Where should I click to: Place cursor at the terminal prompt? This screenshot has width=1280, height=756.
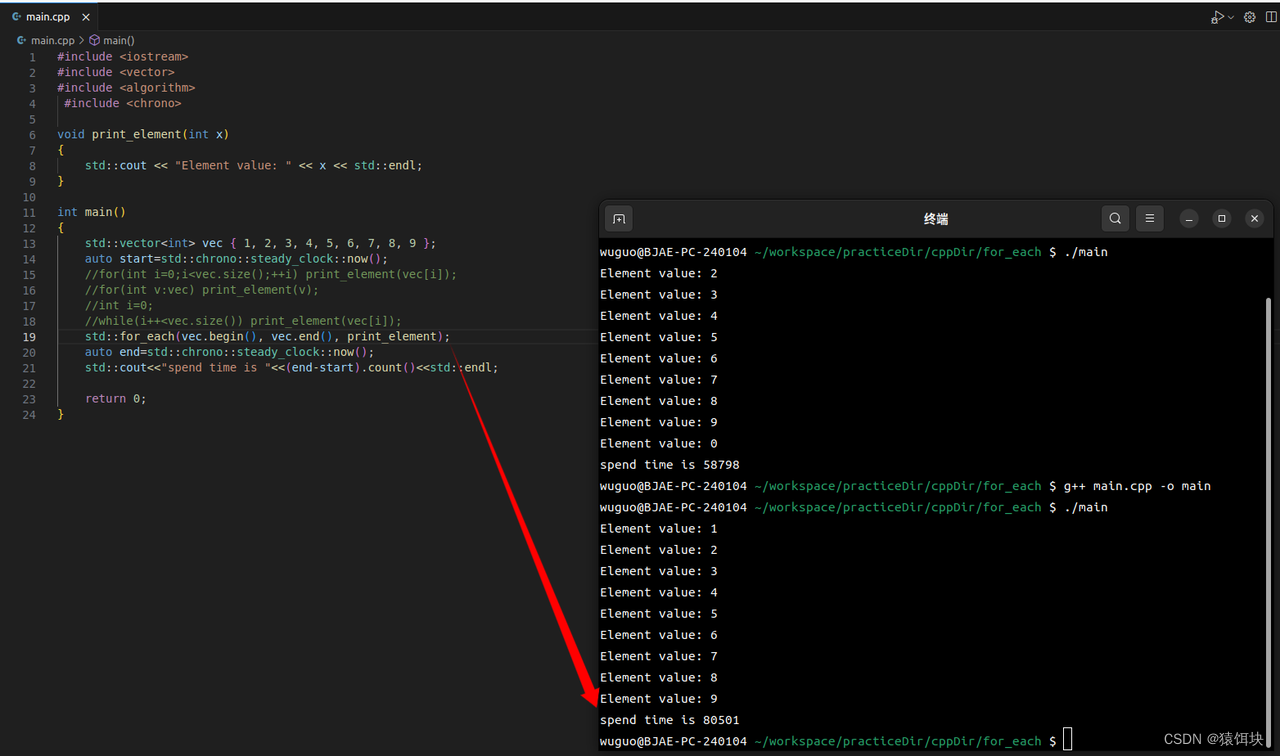coord(1068,741)
